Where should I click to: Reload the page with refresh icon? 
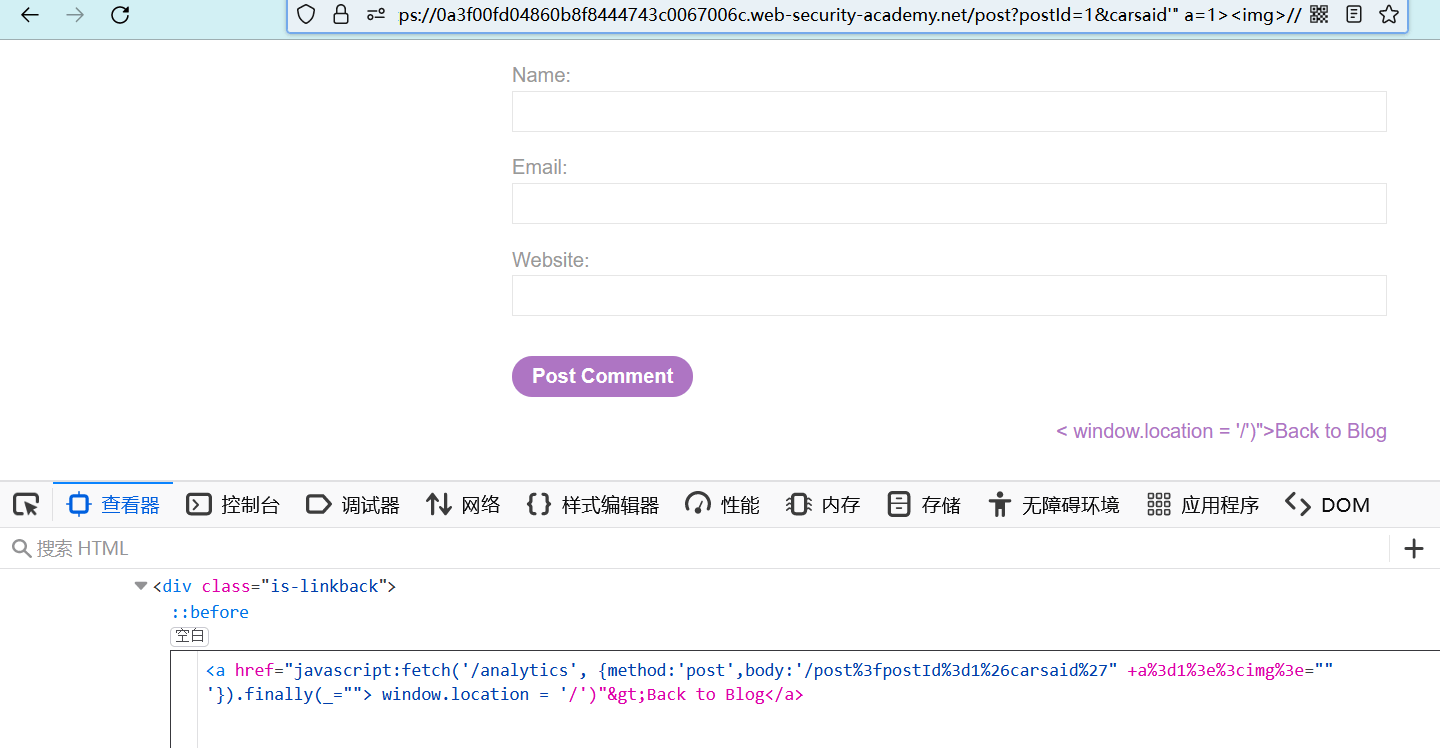120,15
